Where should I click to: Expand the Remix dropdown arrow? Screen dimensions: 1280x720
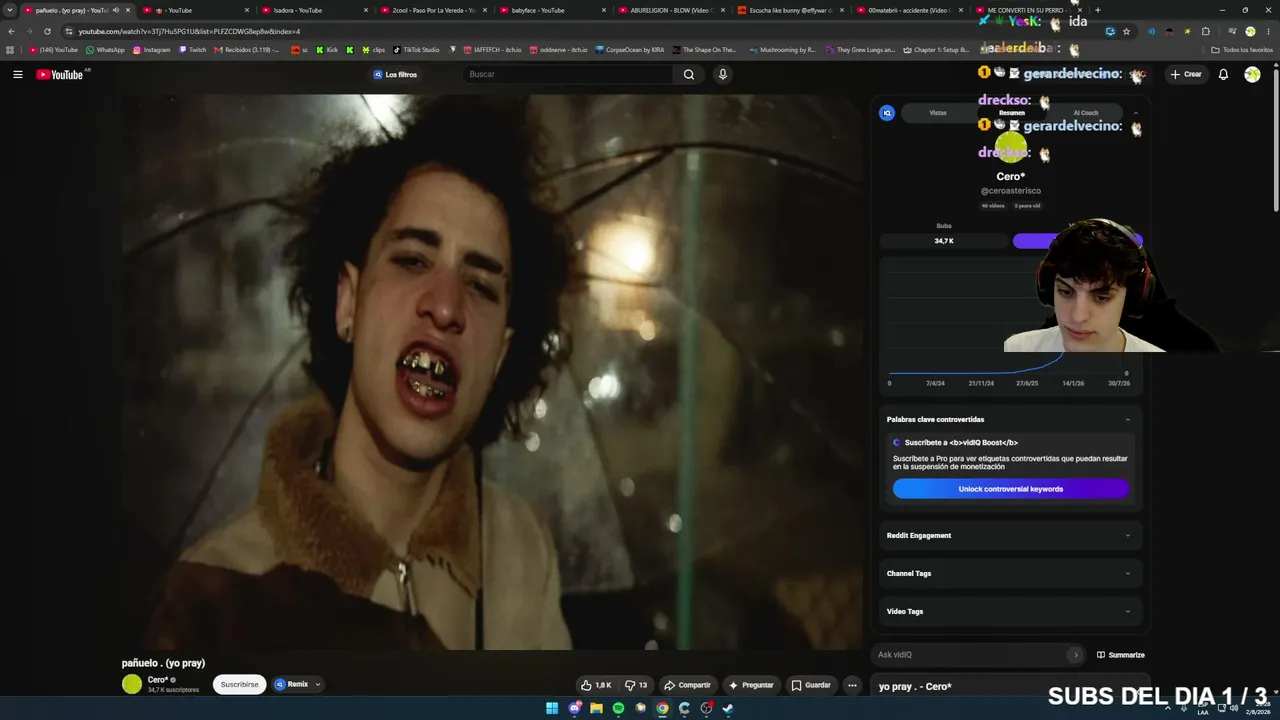318,685
